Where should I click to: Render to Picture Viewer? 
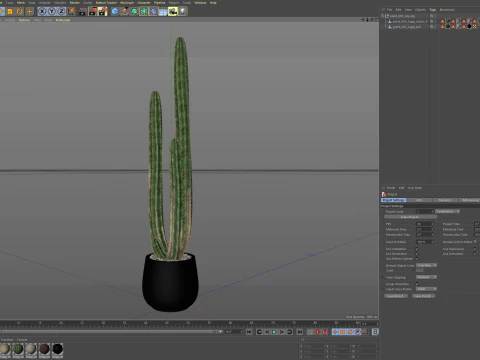[93, 12]
